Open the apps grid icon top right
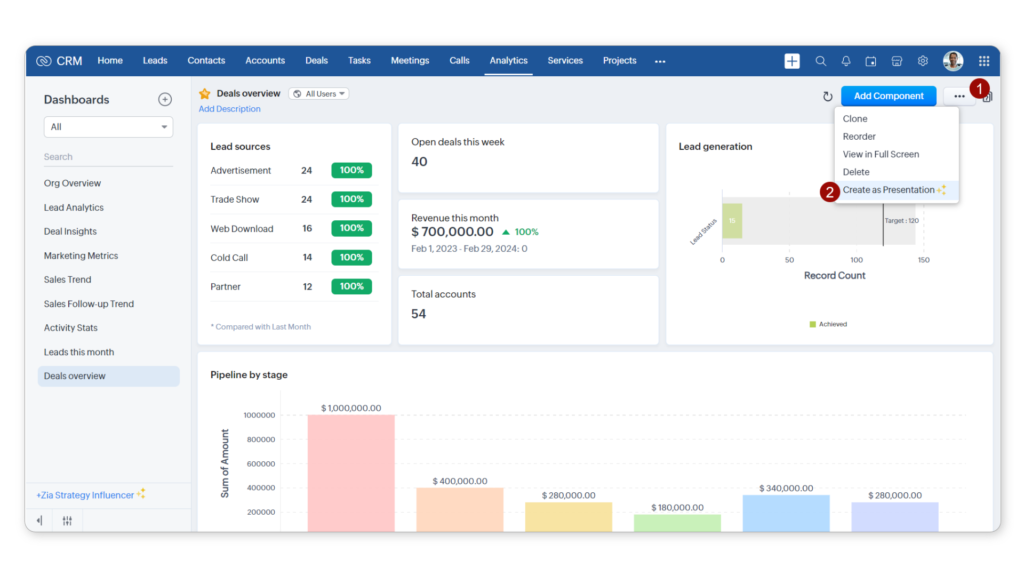The width and height of the screenshot is (1024, 576). pos(984,60)
